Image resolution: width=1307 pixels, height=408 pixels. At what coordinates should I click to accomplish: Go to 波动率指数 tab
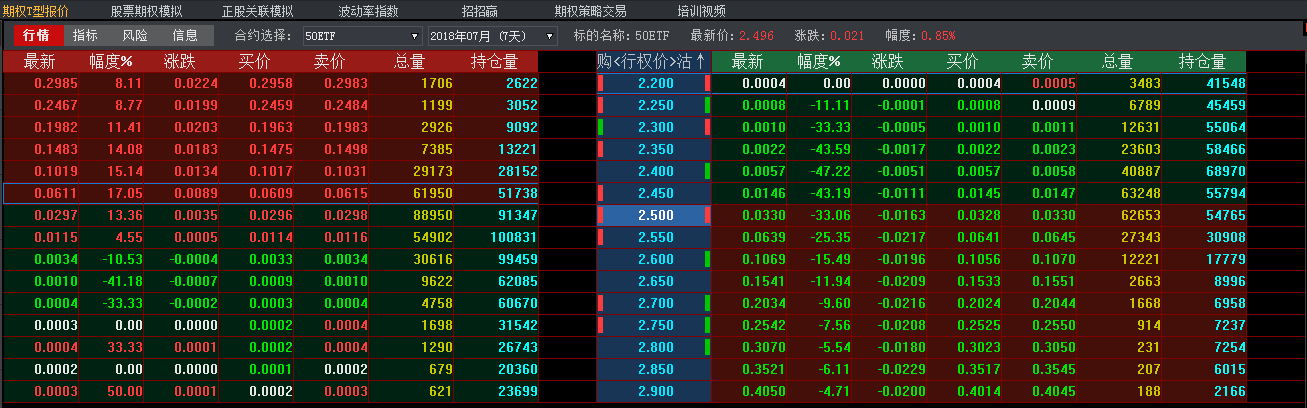coord(368,11)
